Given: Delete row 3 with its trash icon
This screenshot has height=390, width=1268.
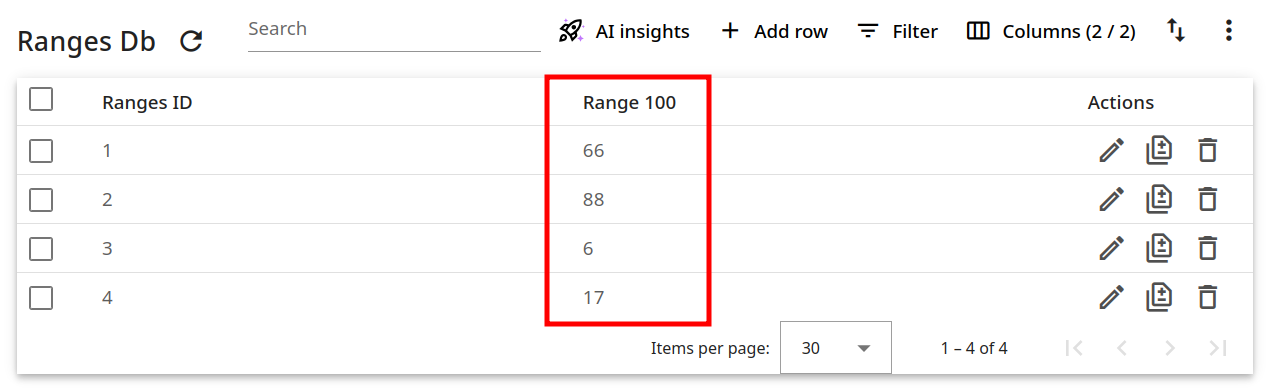Looking at the screenshot, I should pyautogui.click(x=1208, y=248).
